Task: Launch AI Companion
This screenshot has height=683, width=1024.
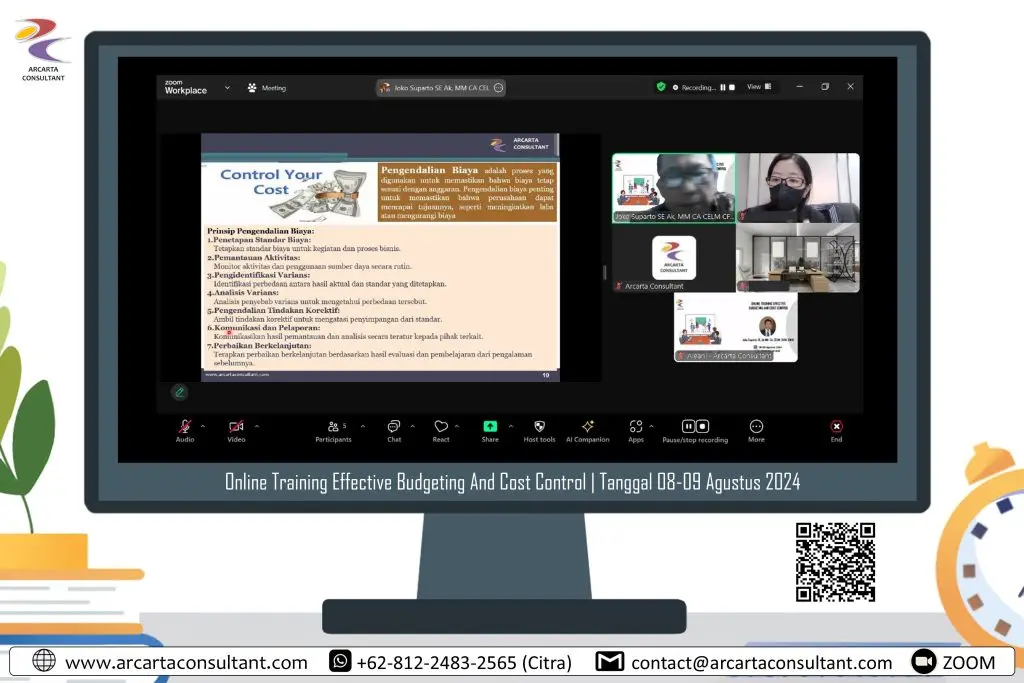Action: (588, 427)
